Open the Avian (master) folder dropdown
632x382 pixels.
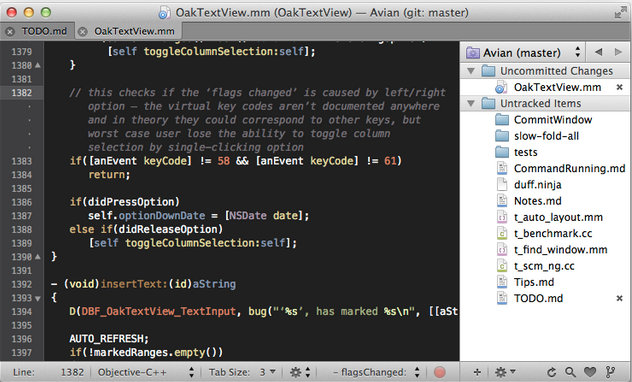pyautogui.click(x=523, y=52)
